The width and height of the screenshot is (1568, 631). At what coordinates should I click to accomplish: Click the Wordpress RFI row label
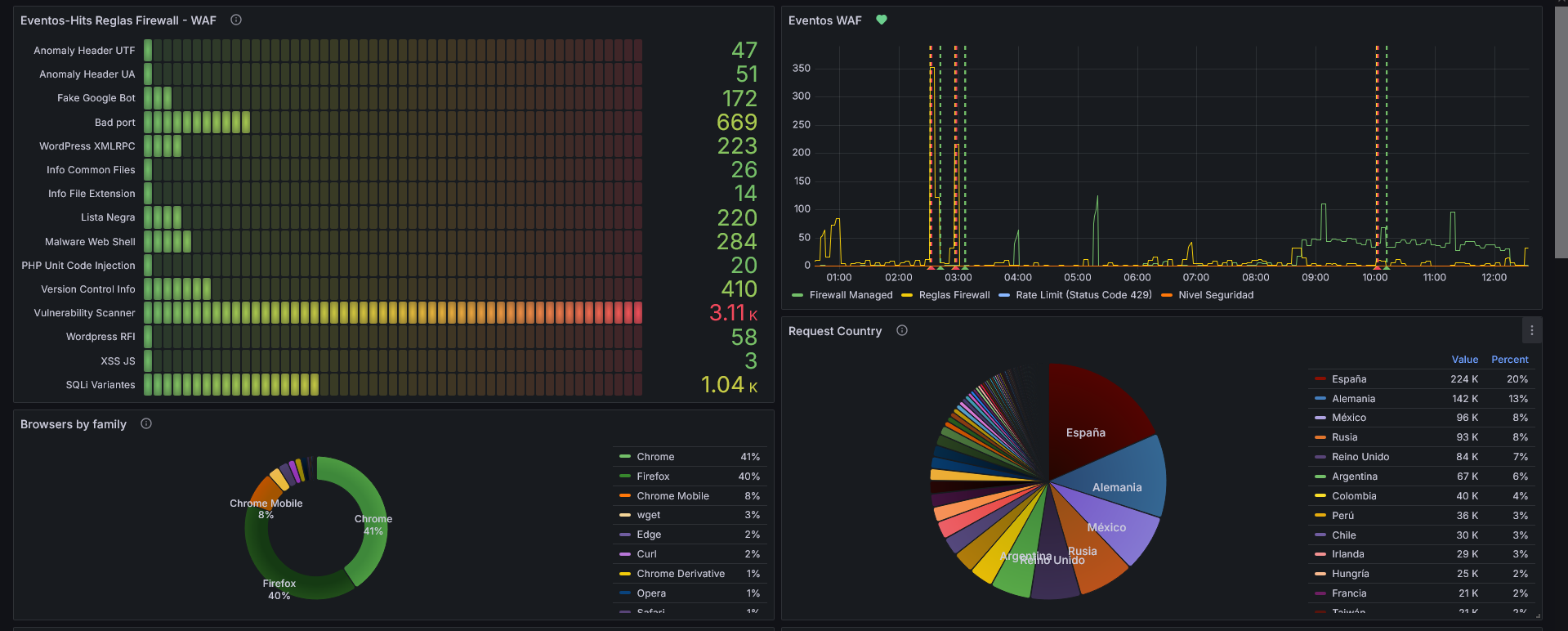click(x=101, y=337)
